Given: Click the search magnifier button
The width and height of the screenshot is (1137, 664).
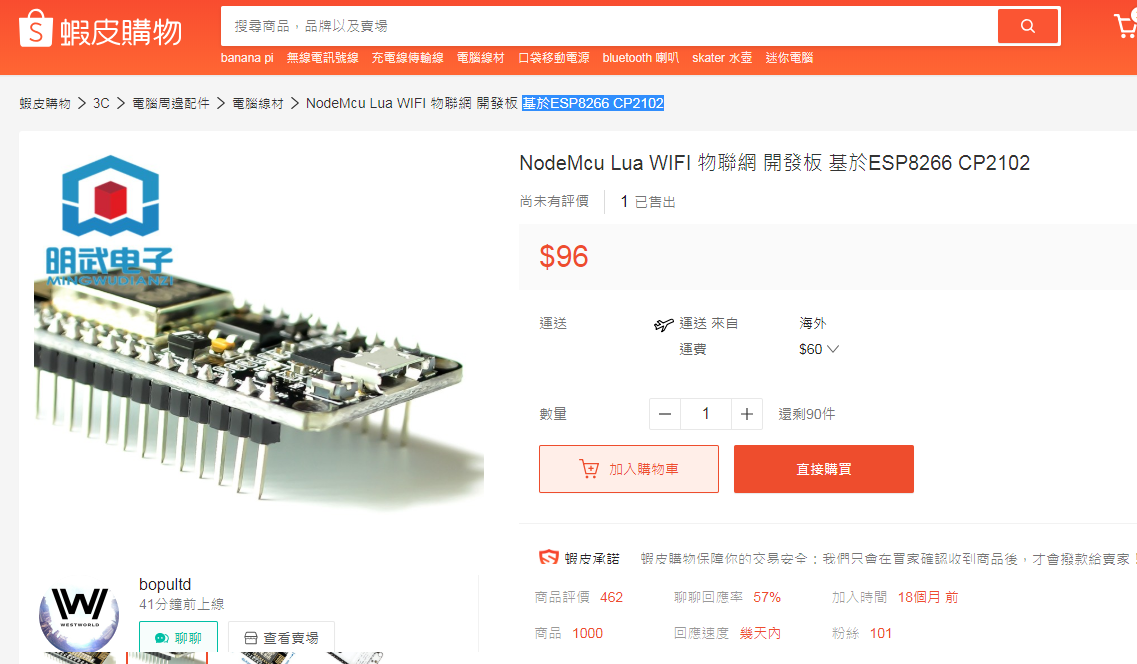Looking at the screenshot, I should pyautogui.click(x=1028, y=26).
